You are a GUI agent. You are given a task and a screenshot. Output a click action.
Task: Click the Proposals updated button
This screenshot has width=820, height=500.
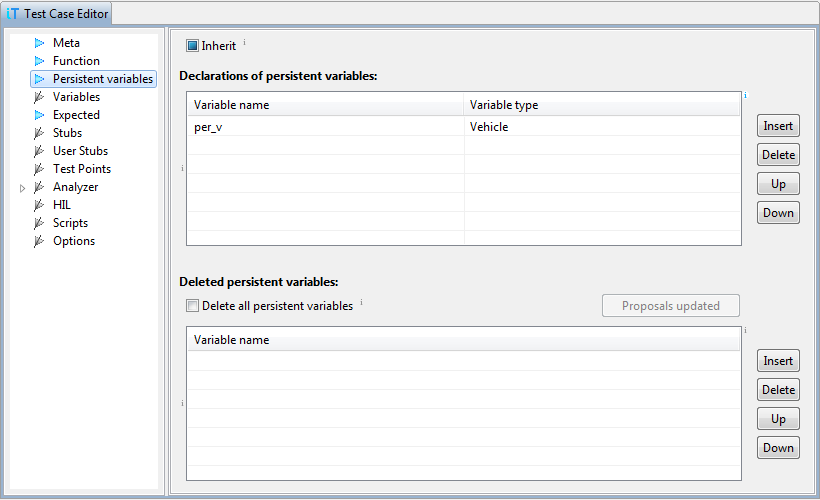[670, 305]
